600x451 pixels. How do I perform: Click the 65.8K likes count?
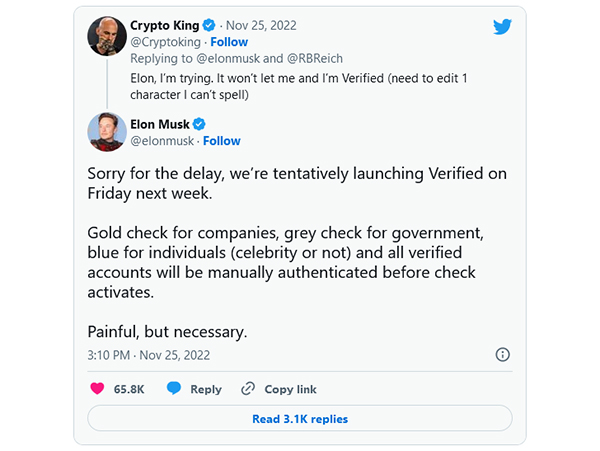click(130, 389)
